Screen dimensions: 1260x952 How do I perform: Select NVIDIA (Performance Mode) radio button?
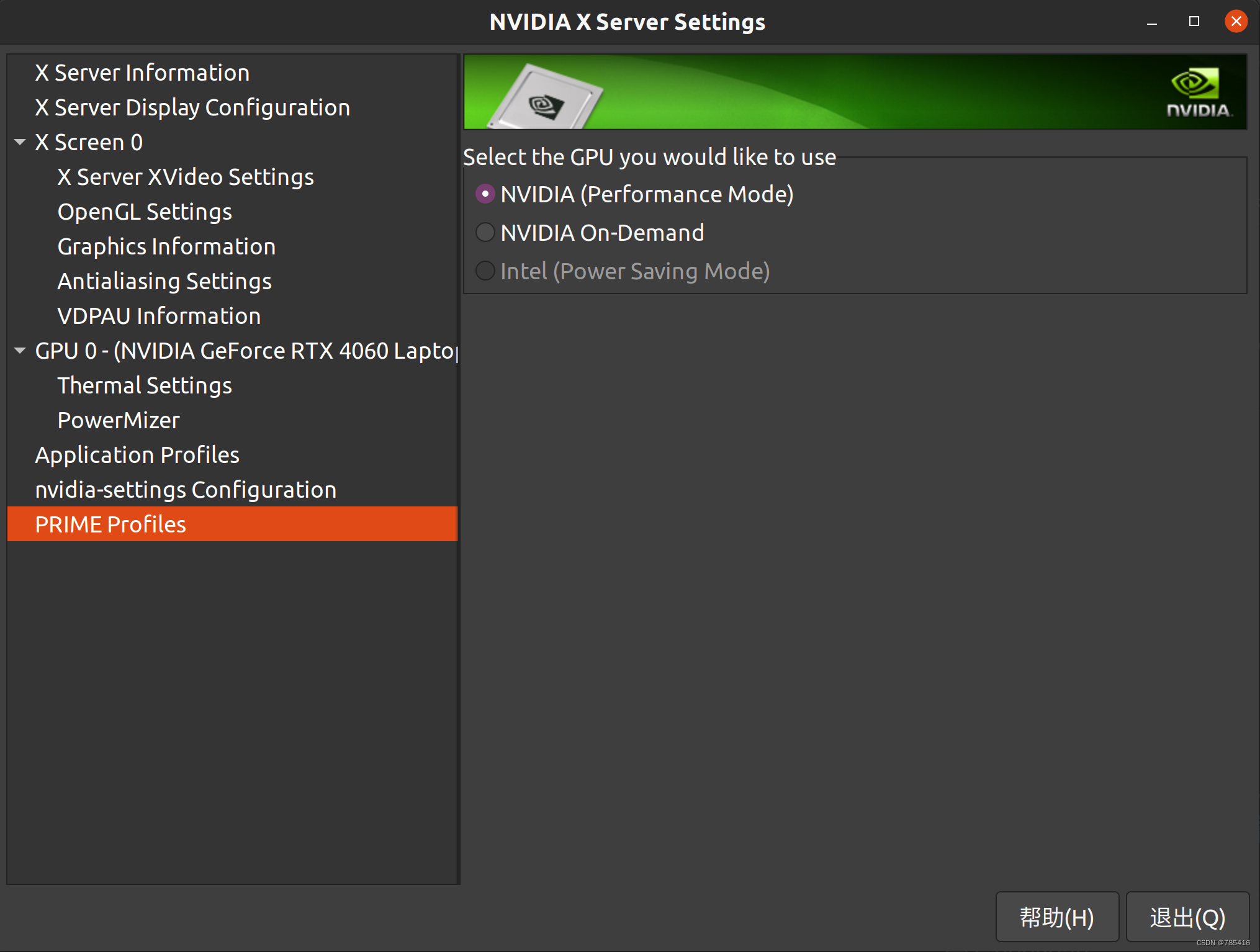pyautogui.click(x=485, y=194)
